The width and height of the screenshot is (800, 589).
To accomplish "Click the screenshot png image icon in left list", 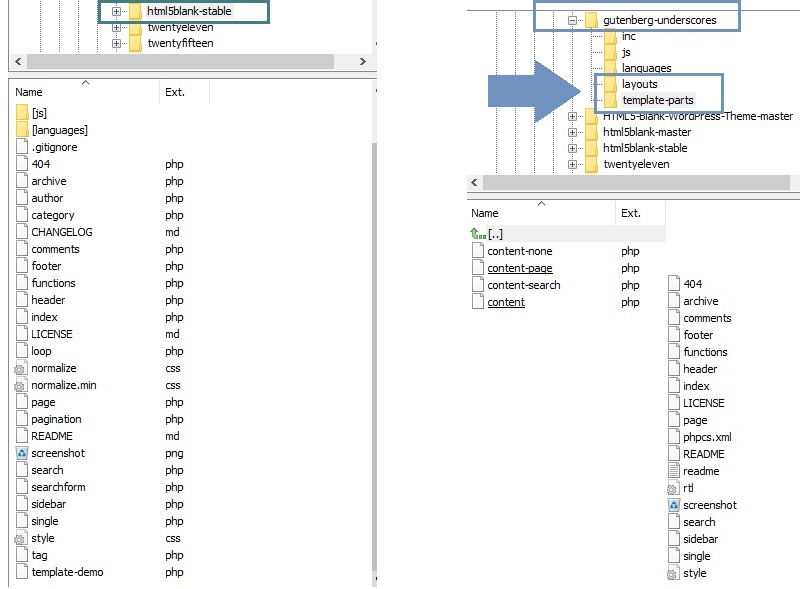I will [x=21, y=453].
